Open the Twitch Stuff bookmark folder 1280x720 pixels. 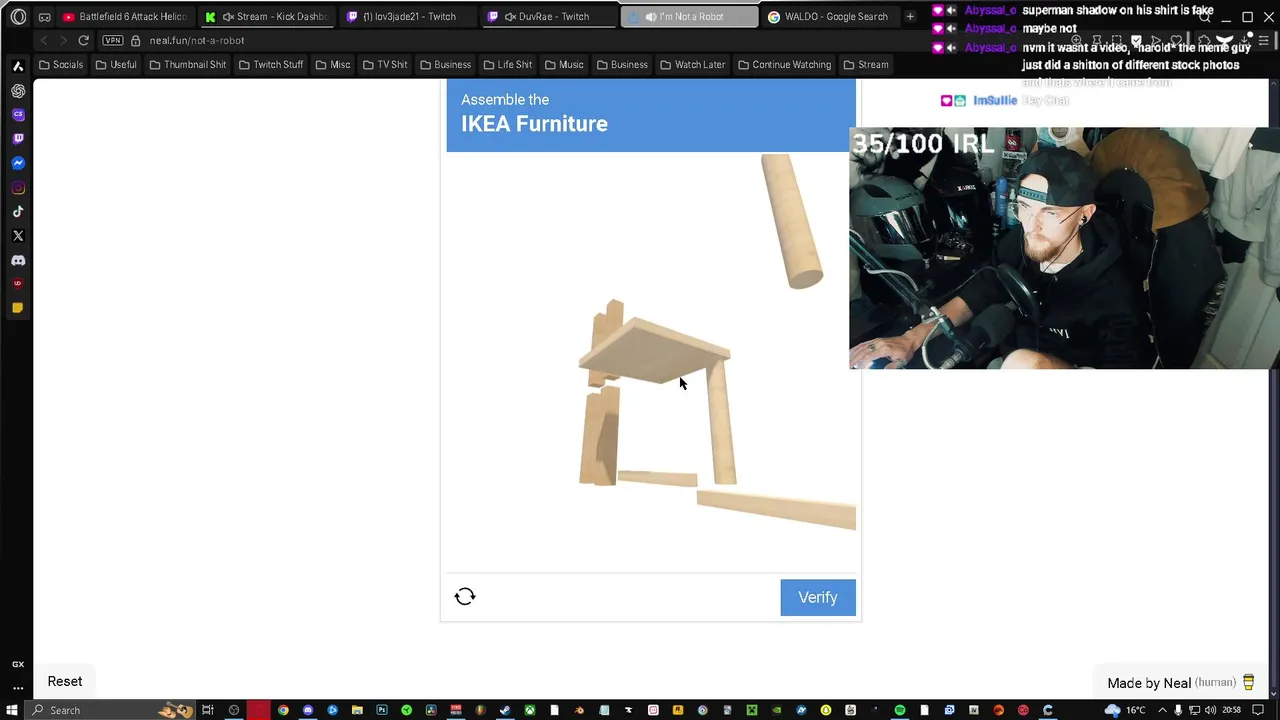coord(271,64)
